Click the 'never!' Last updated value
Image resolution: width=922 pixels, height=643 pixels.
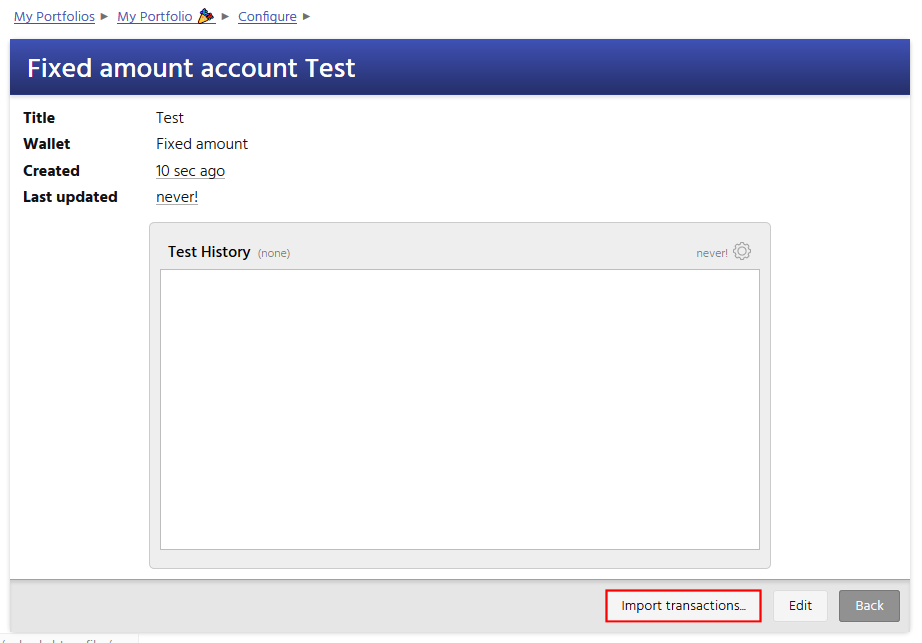tap(177, 197)
